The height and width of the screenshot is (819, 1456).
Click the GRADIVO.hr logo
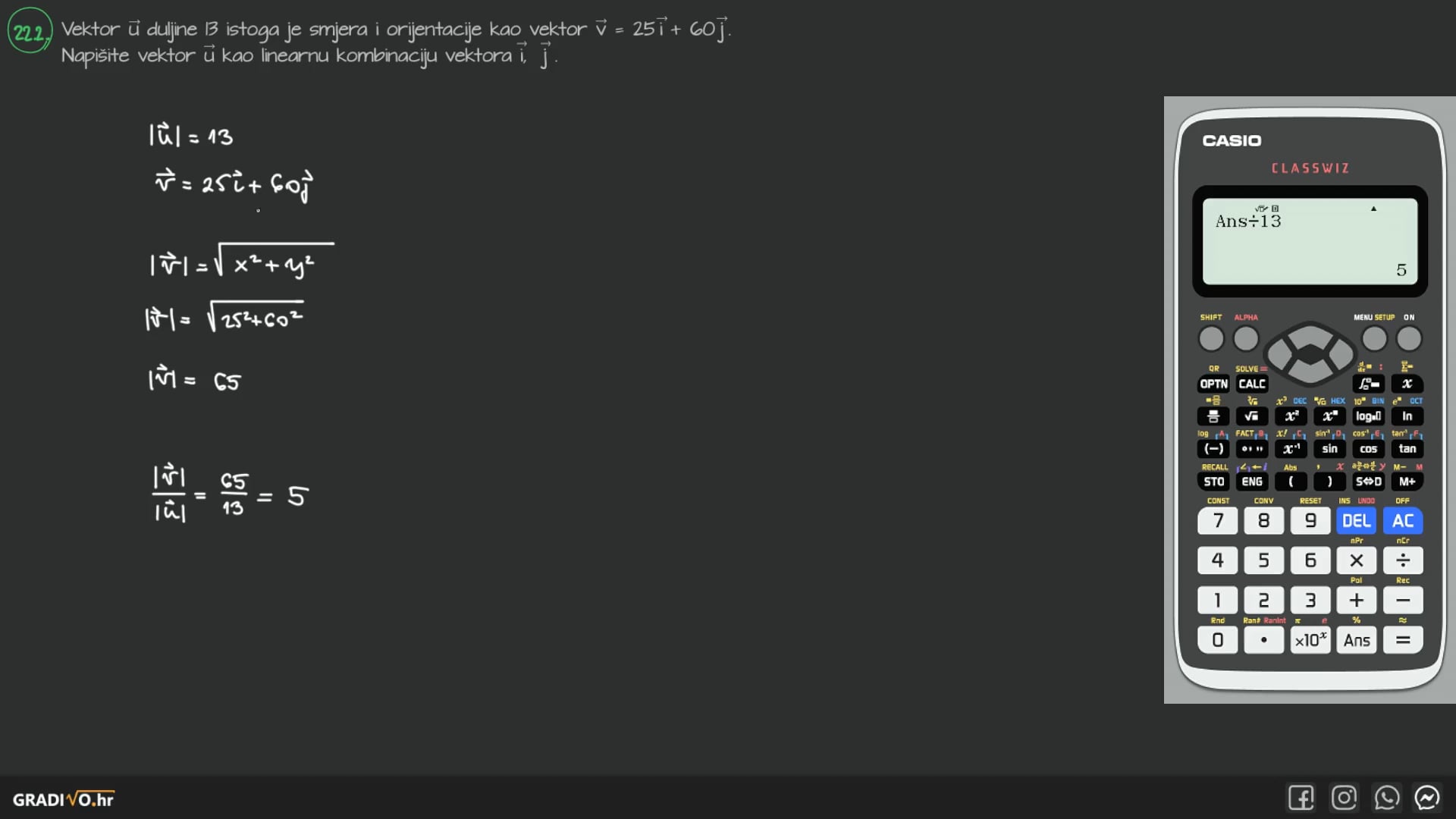point(64,799)
